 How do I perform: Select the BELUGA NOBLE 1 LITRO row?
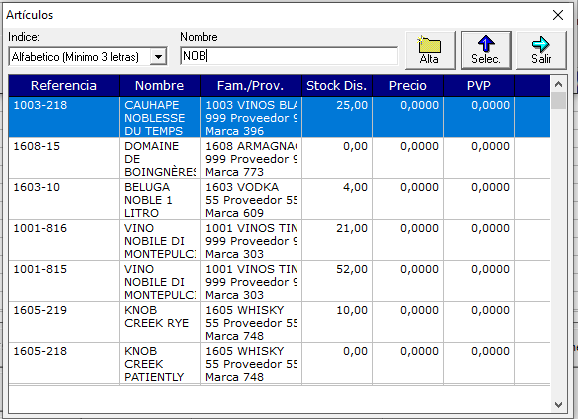click(x=279, y=199)
